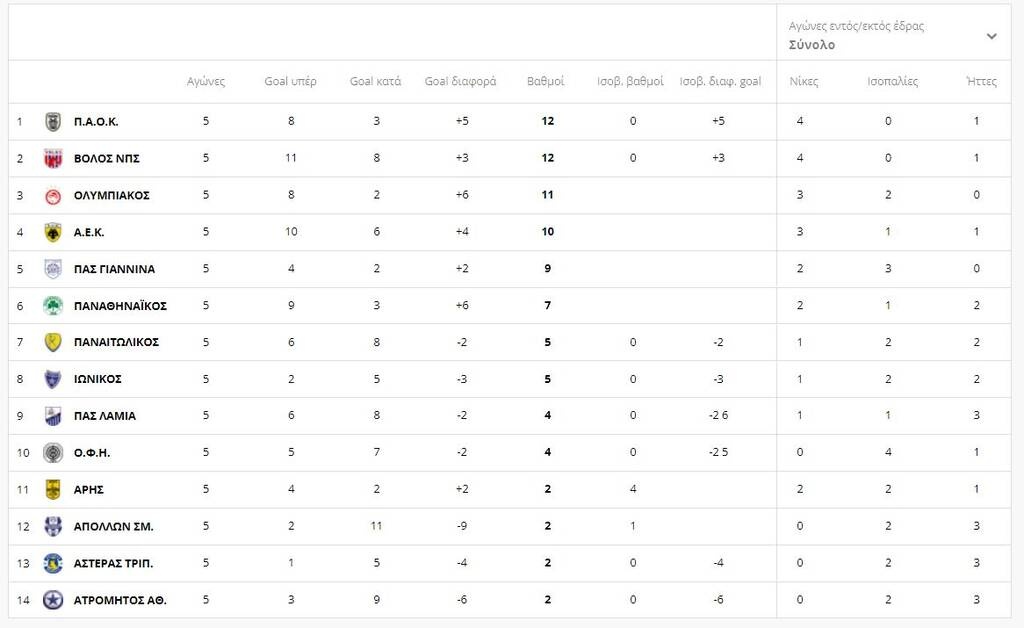This screenshot has height=628, width=1024.
Task: Click the ΑΤΡΟΜΗΤΟΣ ΑΘ. star logo
Action: pyautogui.click(x=53, y=600)
